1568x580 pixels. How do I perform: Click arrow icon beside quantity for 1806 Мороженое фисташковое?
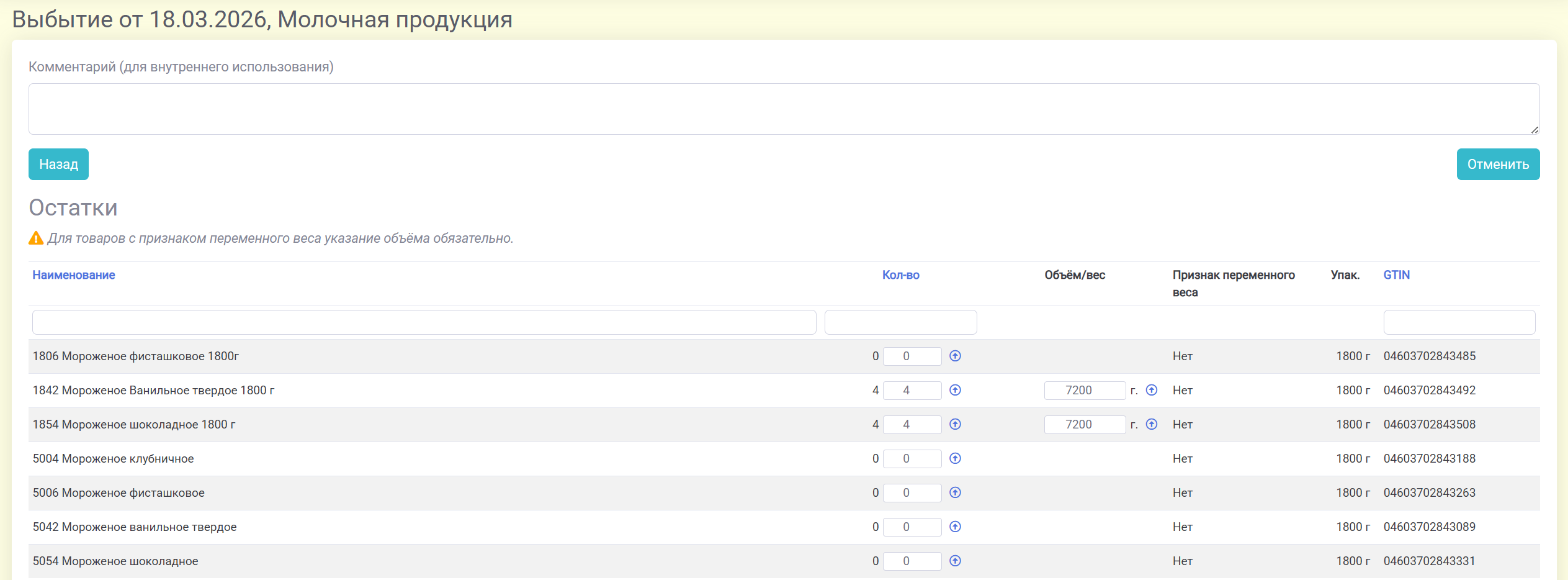[955, 356]
